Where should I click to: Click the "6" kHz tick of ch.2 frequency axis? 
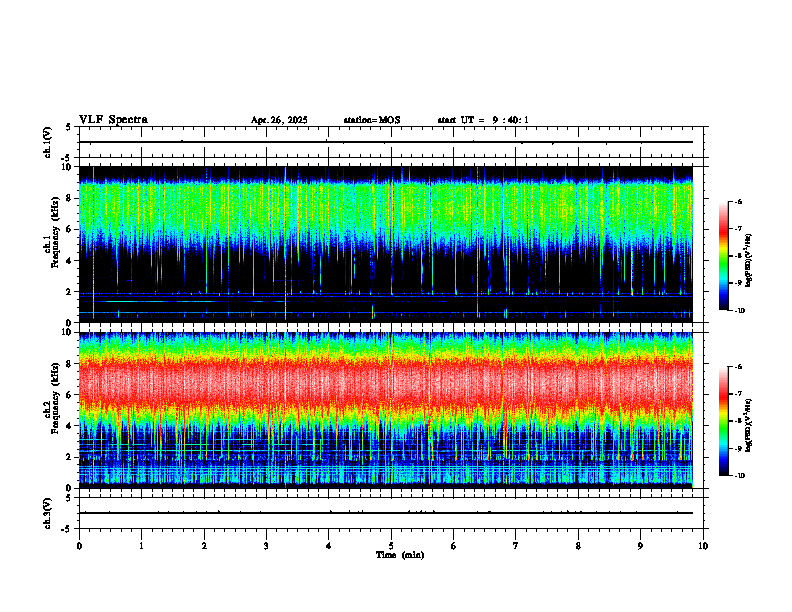point(69,395)
